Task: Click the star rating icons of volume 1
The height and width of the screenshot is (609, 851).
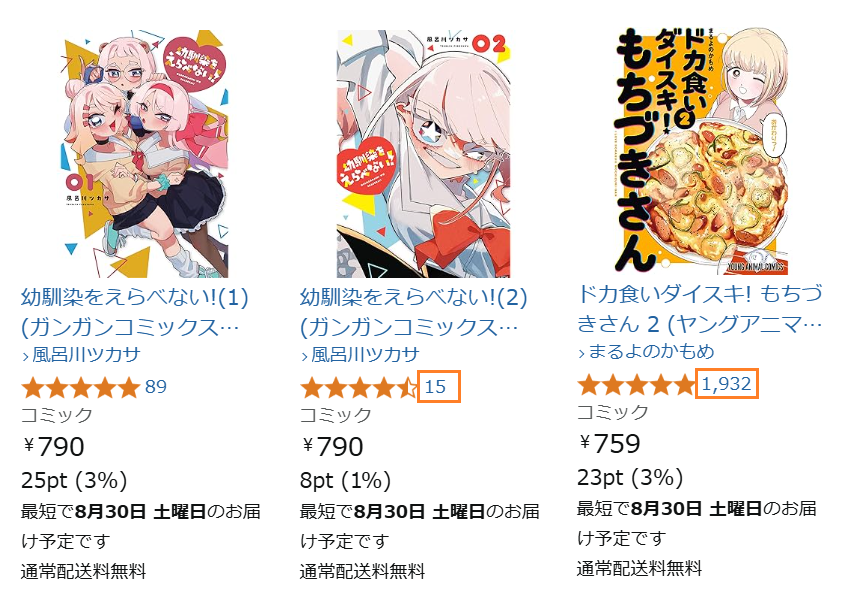Action: point(81,388)
